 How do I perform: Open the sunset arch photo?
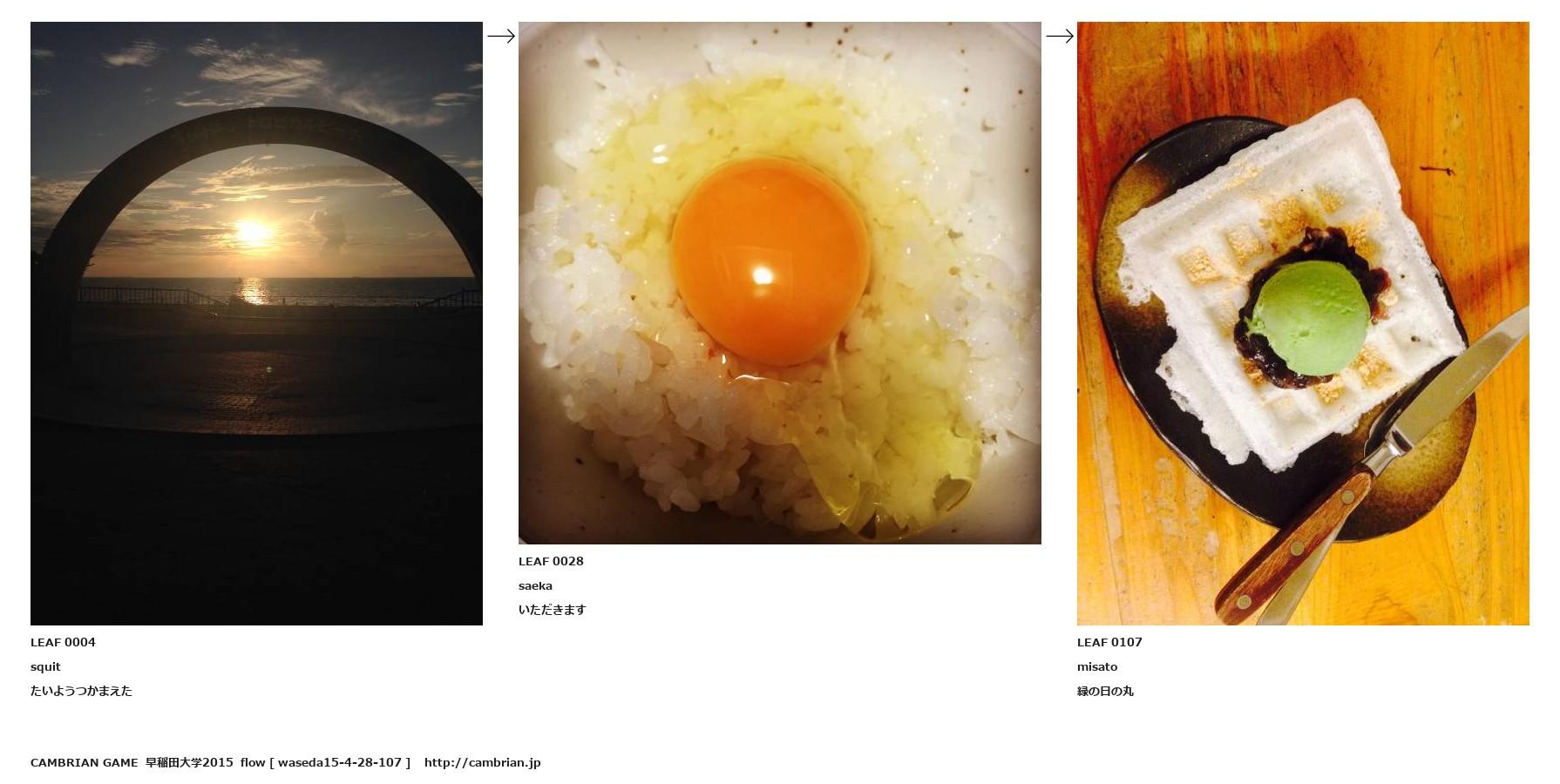[256, 323]
